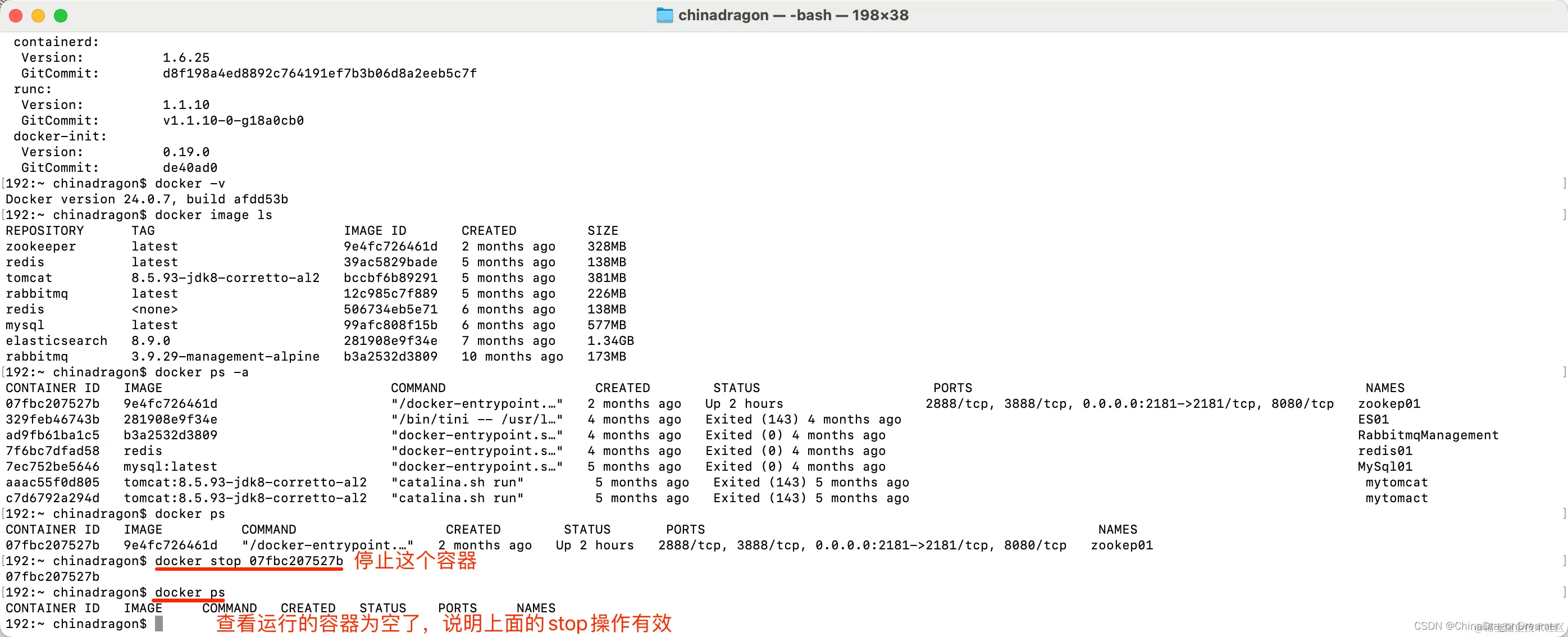
Task: Click the underlined docker stop 07fbc207527b command
Action: point(248,561)
